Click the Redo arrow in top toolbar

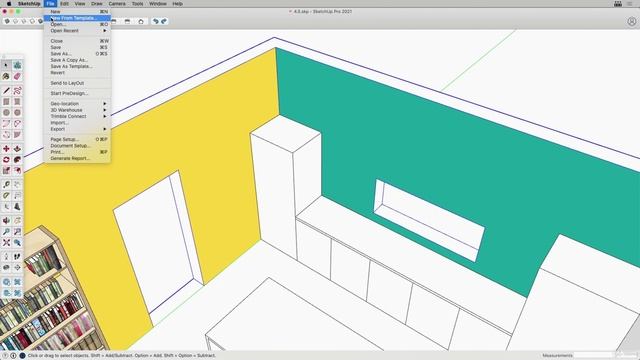pyautogui.click(x=164, y=21)
